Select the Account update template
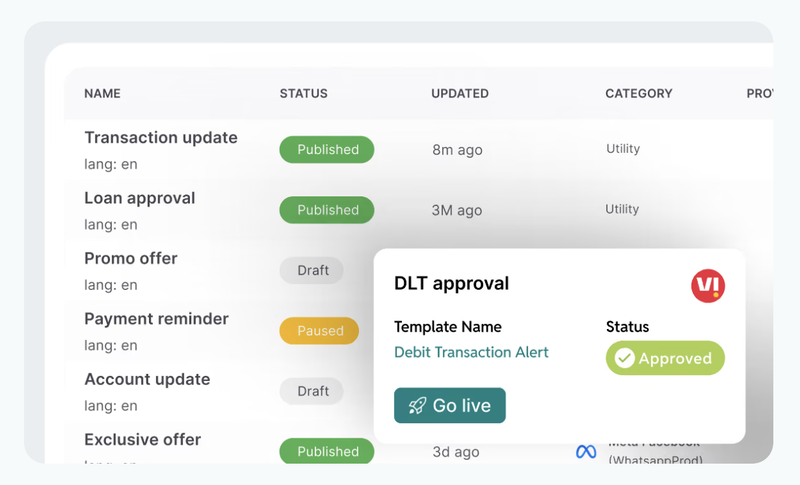Screen dimensions: 800x485 click(147, 379)
